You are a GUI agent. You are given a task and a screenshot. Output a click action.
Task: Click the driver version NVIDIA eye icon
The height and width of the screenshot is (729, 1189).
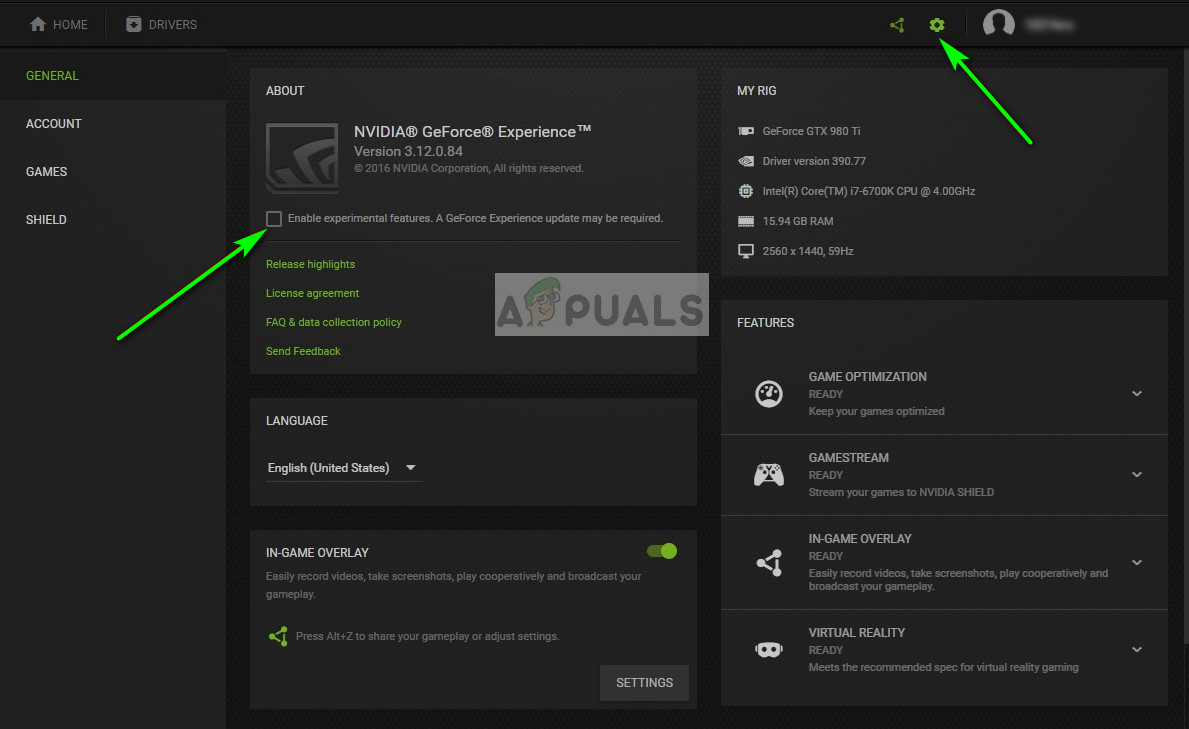coord(746,161)
